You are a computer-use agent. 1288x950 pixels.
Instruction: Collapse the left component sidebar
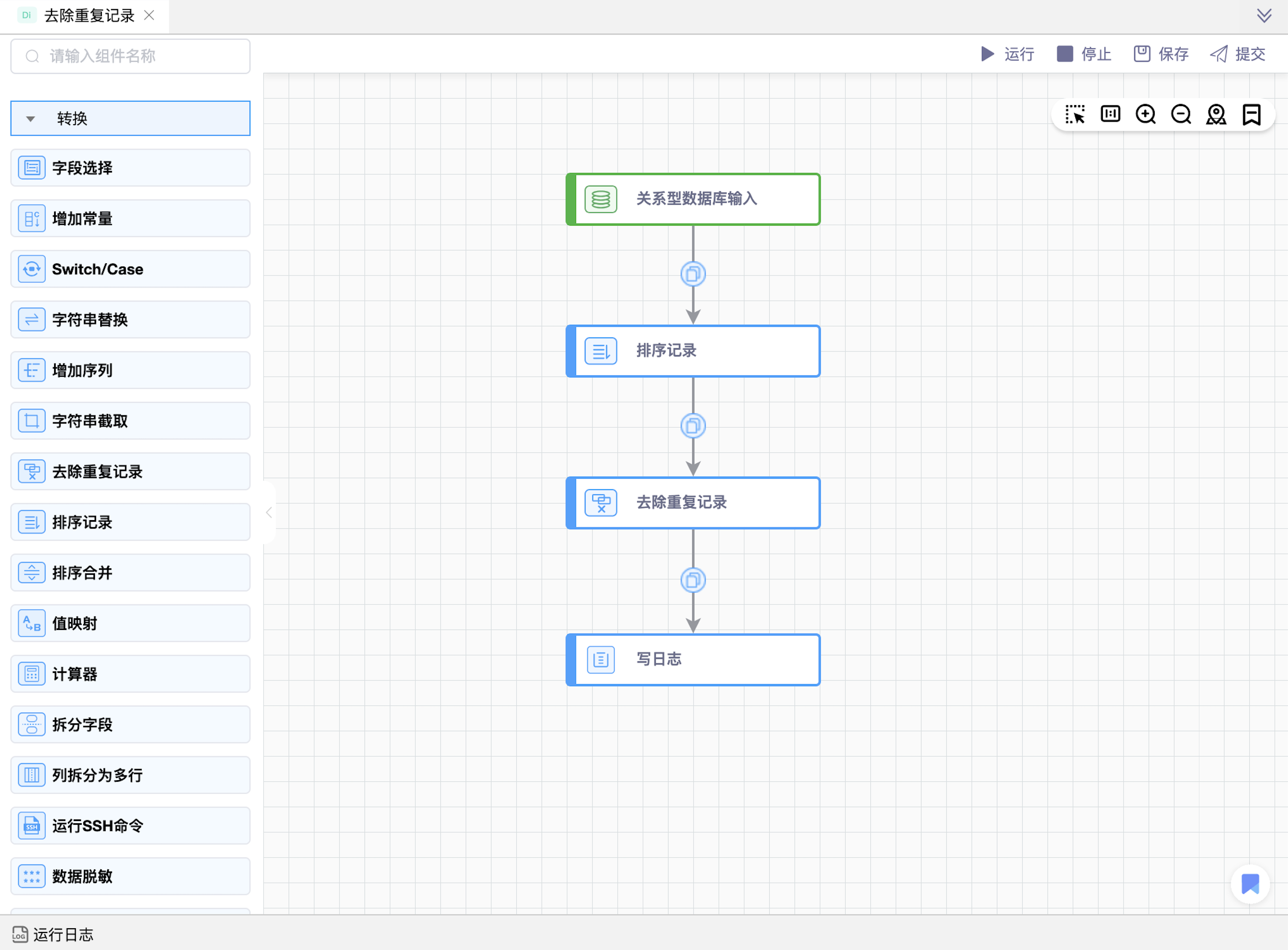point(269,512)
